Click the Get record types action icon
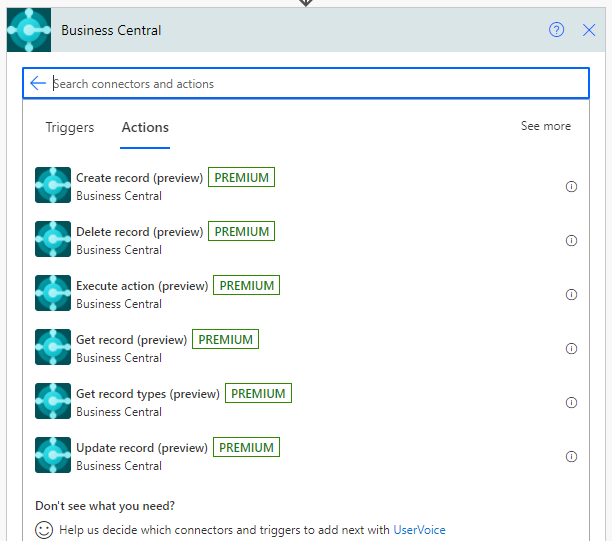Screen dimensions: 612x541 click(x=53, y=401)
